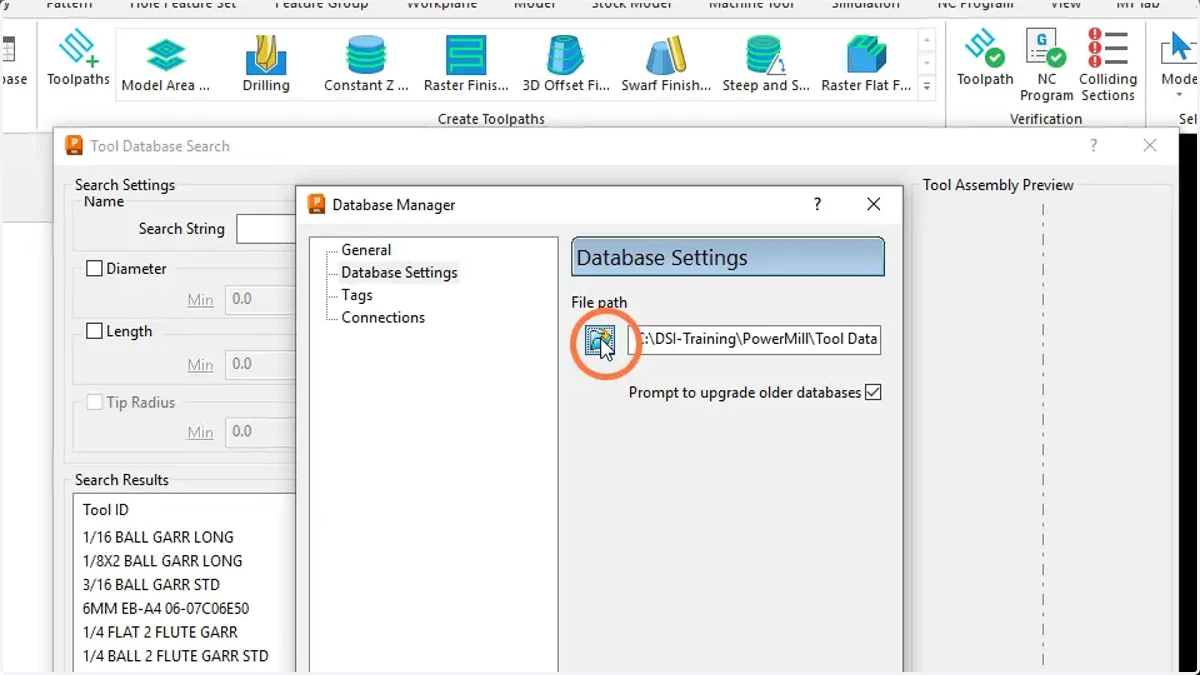Click the File path text field
Image resolution: width=1200 pixels, height=675 pixels.
coord(754,339)
